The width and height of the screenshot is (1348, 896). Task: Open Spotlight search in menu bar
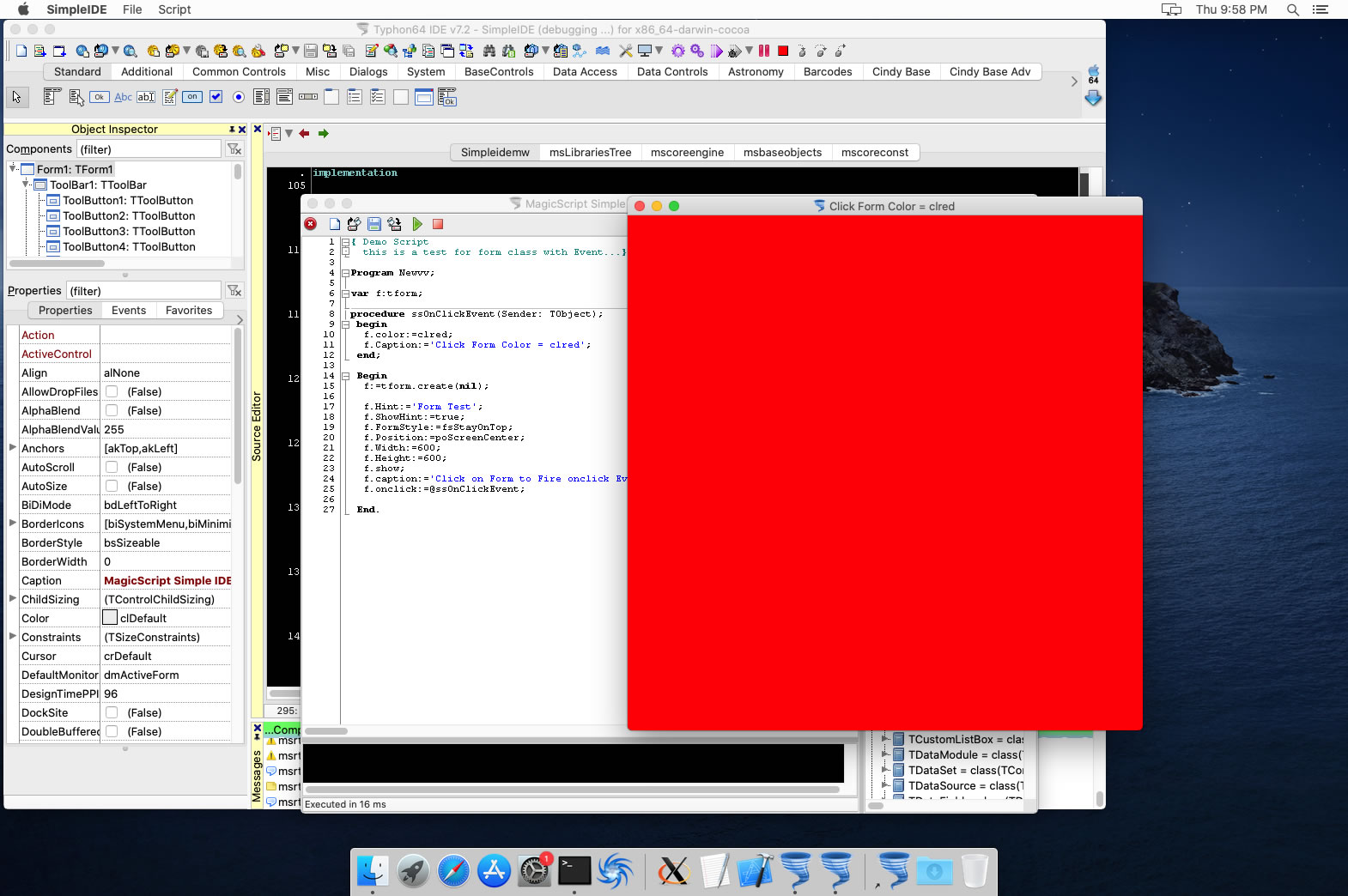tap(1293, 9)
